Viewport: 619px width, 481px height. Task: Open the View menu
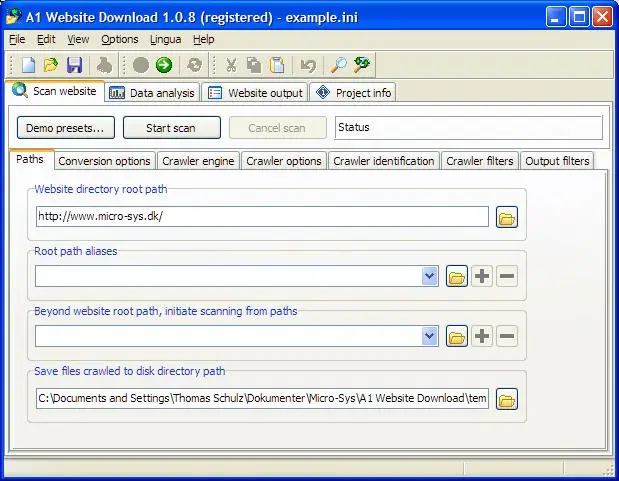(x=78, y=39)
